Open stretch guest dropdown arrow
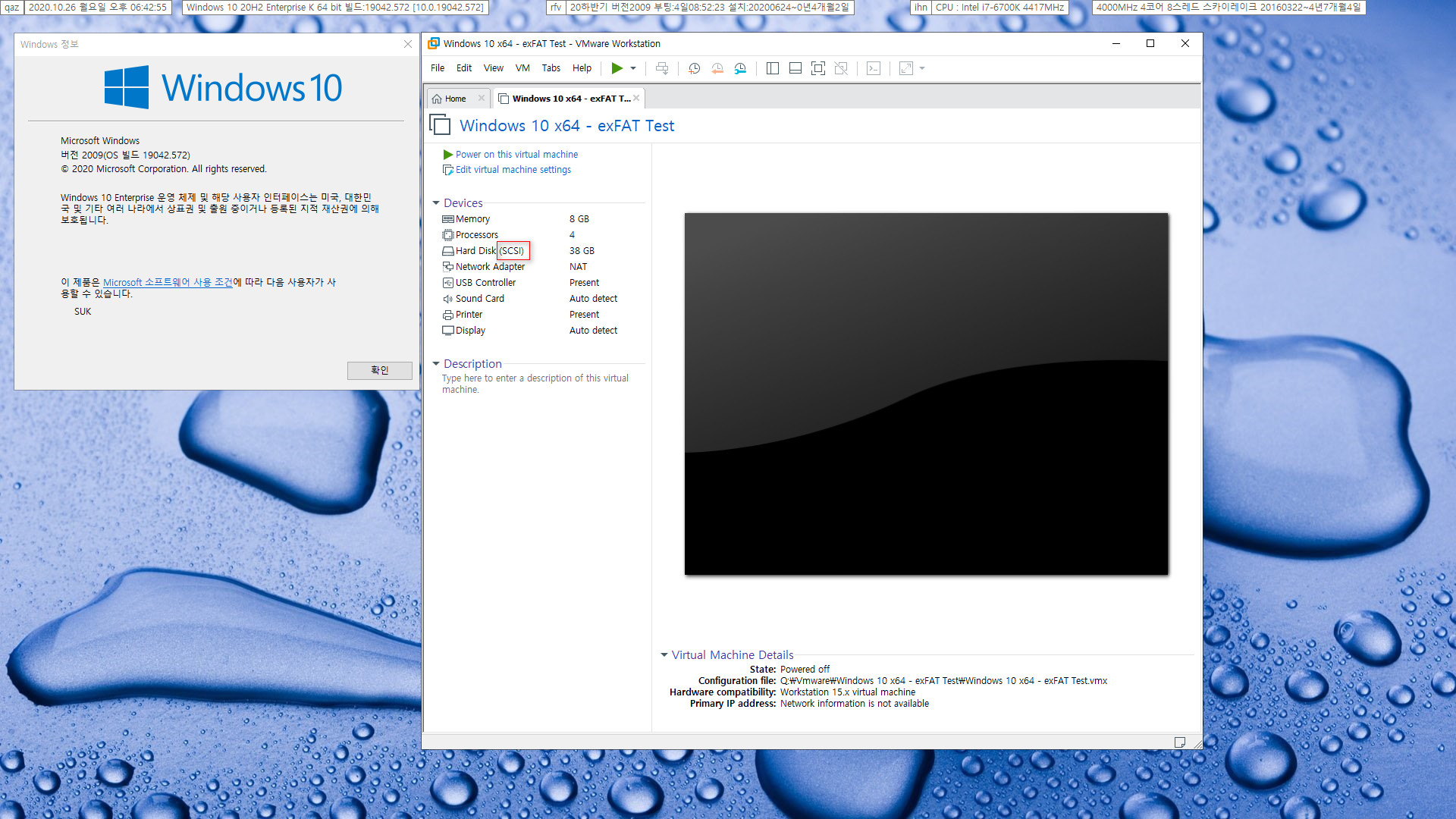 coord(922,68)
